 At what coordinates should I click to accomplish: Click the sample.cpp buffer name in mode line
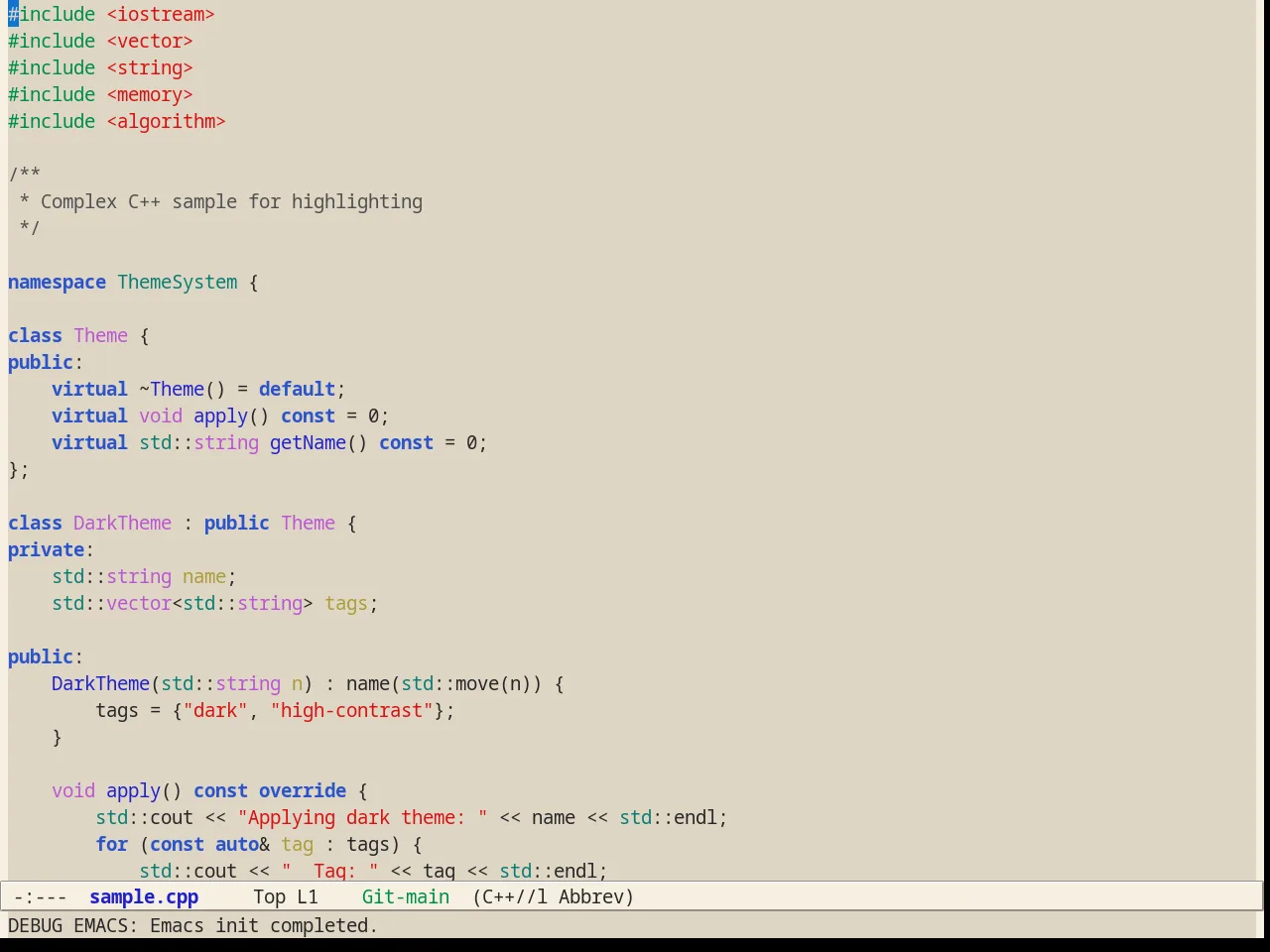pyautogui.click(x=144, y=896)
